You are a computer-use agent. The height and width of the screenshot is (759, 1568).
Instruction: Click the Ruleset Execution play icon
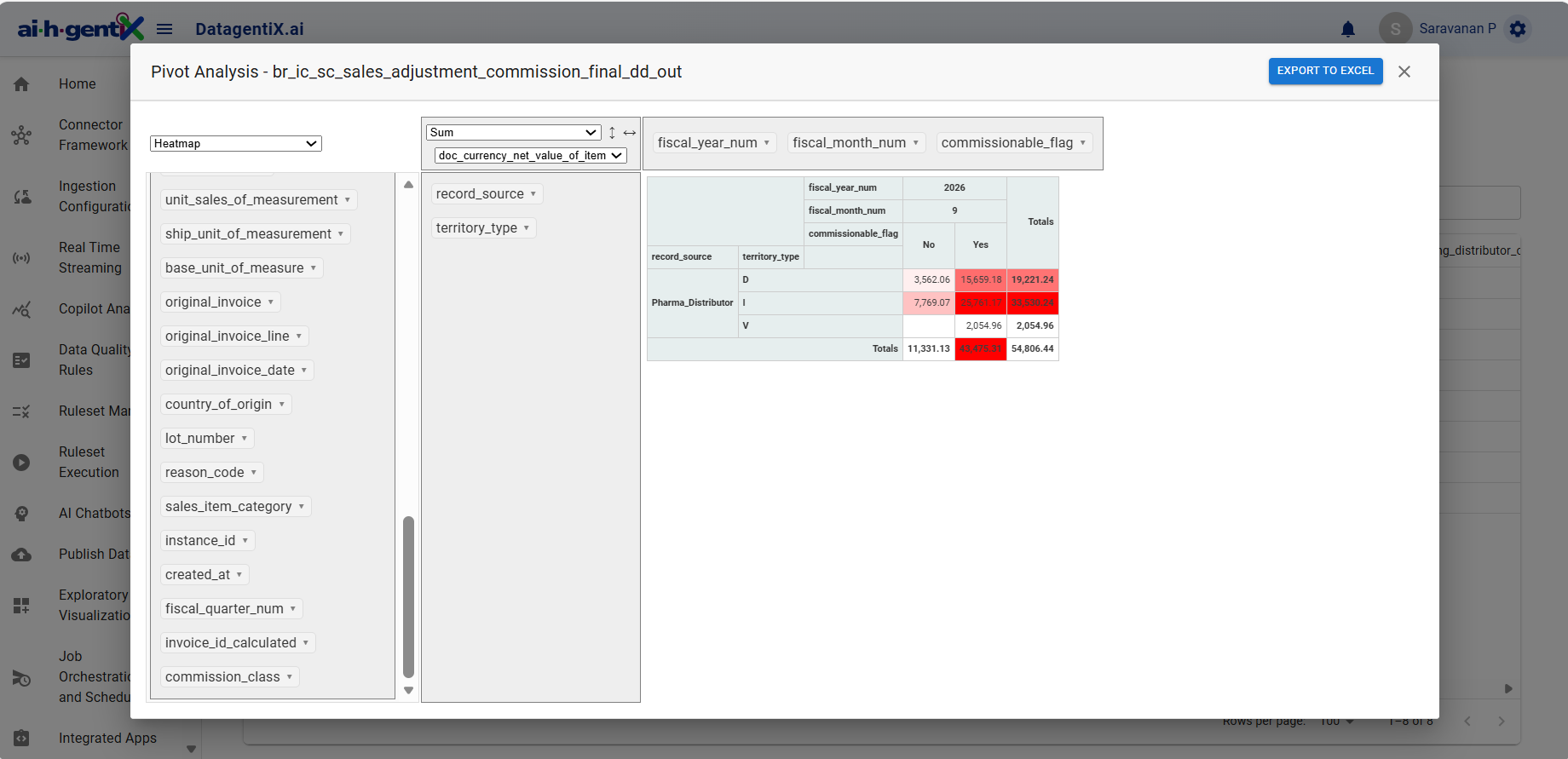point(21,463)
